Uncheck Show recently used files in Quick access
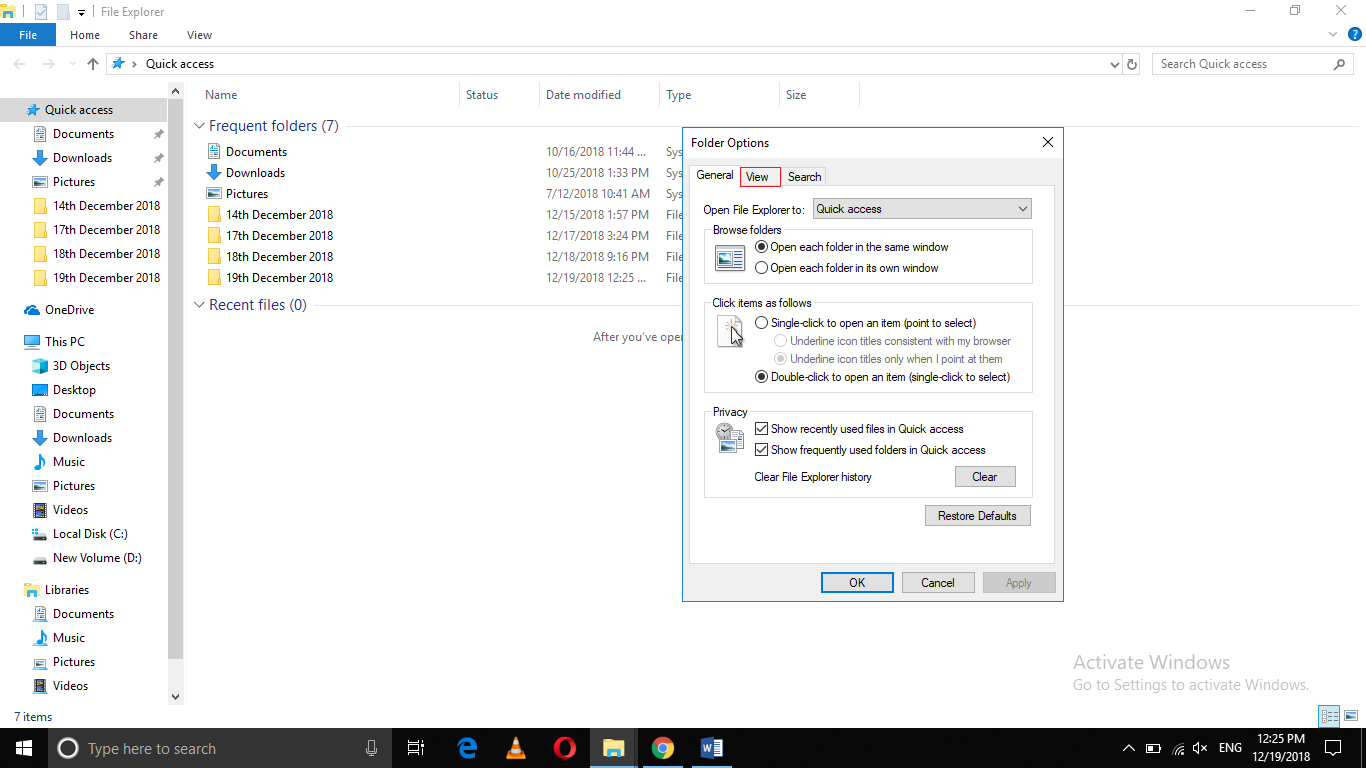 [761, 428]
